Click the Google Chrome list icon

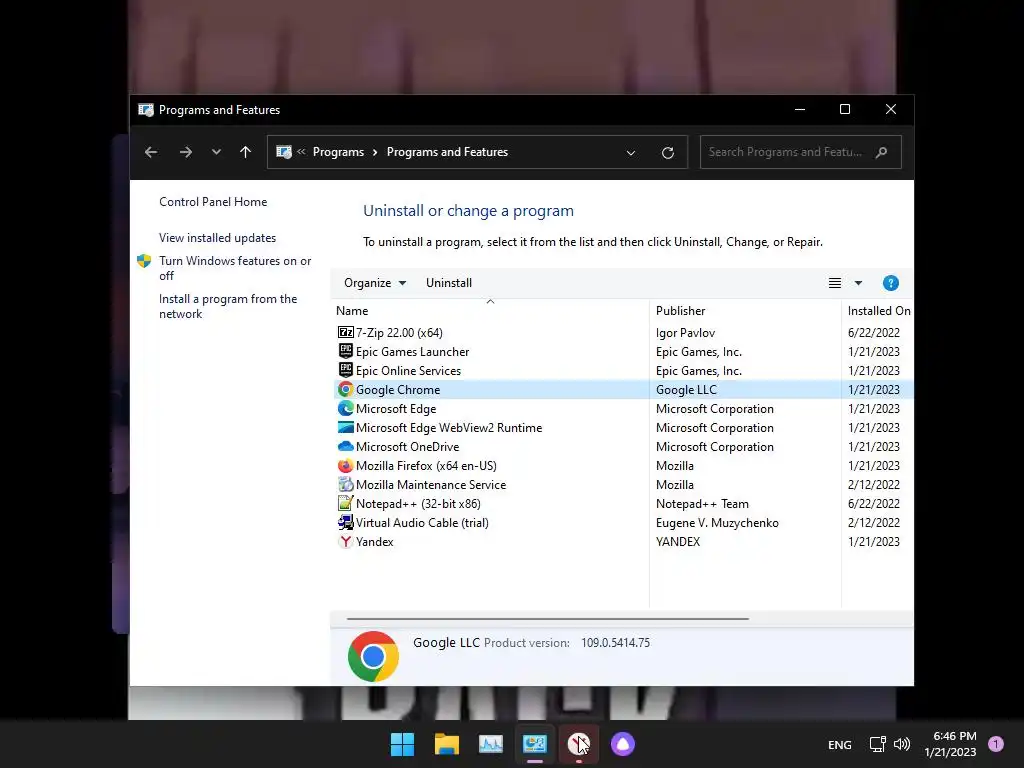(x=345, y=389)
